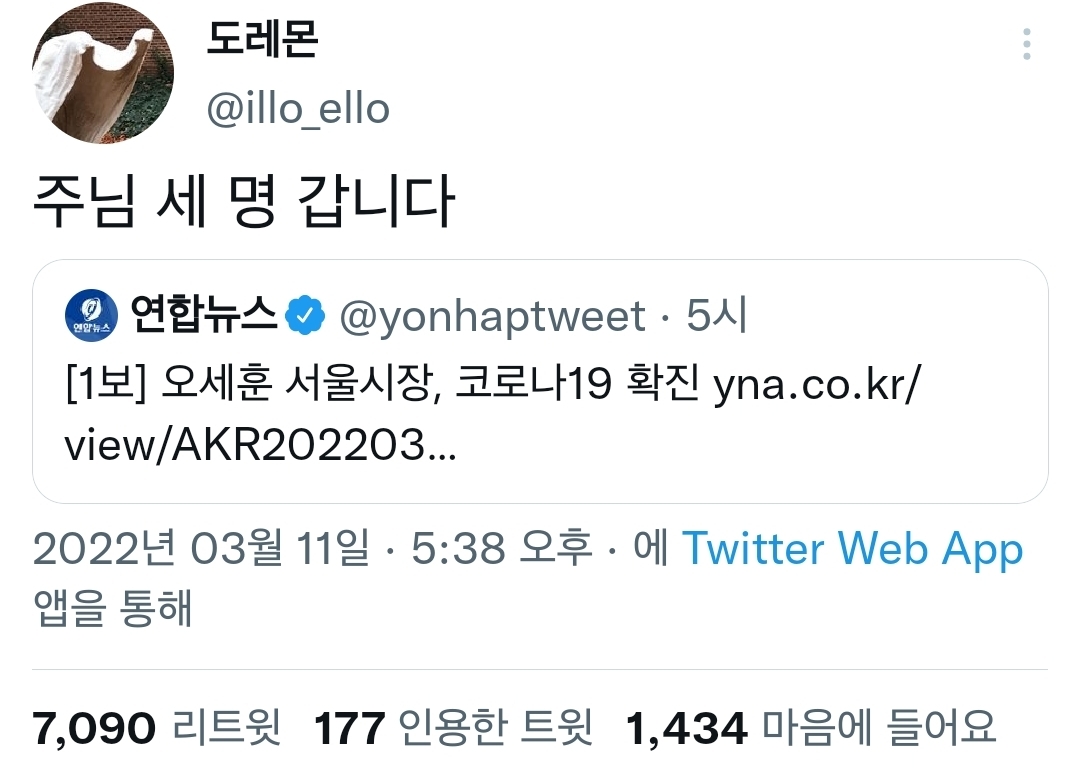1080x774 pixels.
Task: Open the quoted tweet timestamp 5시
Action: (x=716, y=315)
